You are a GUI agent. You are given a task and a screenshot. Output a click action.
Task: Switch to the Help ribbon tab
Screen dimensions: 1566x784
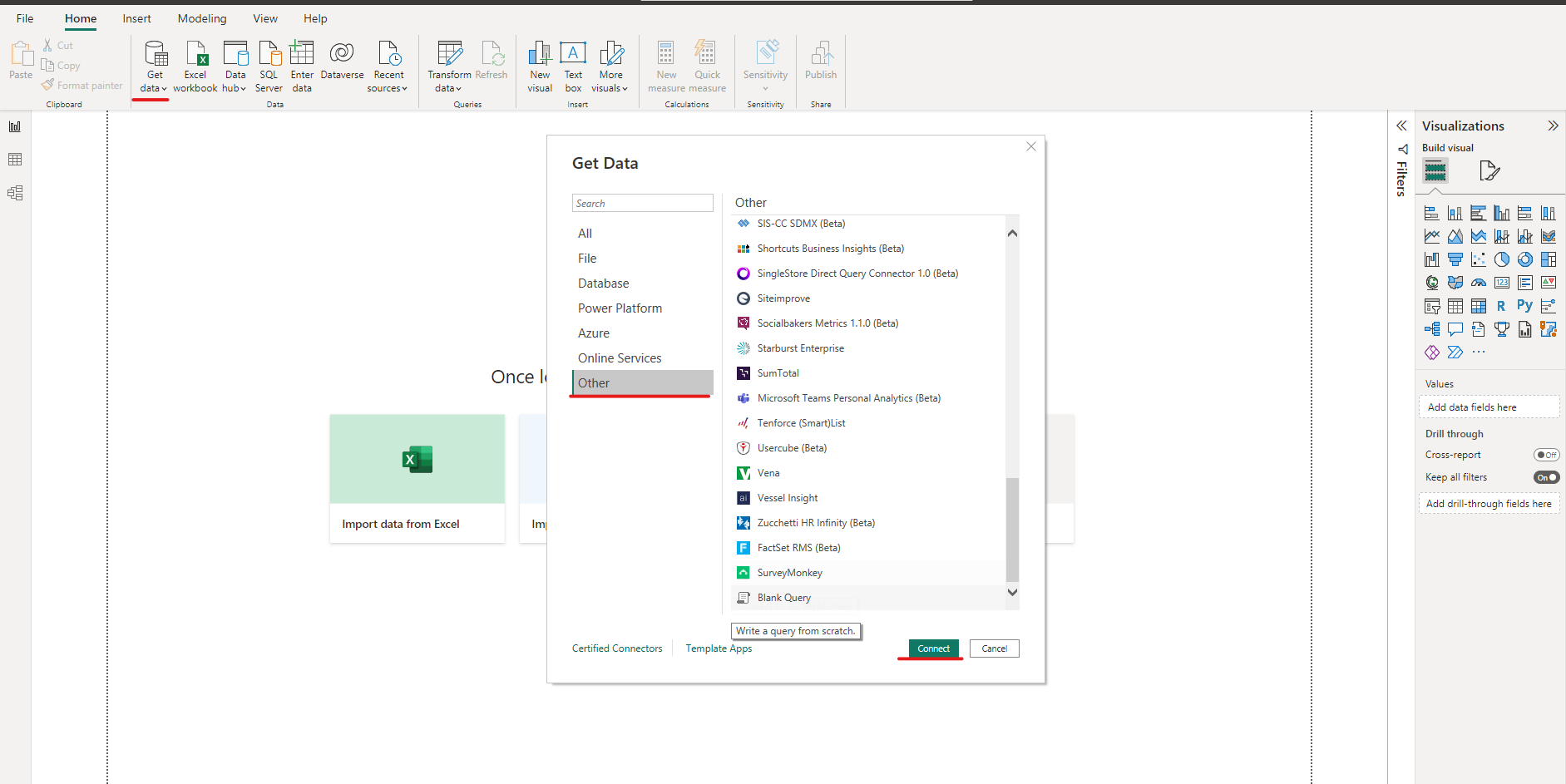click(x=315, y=18)
